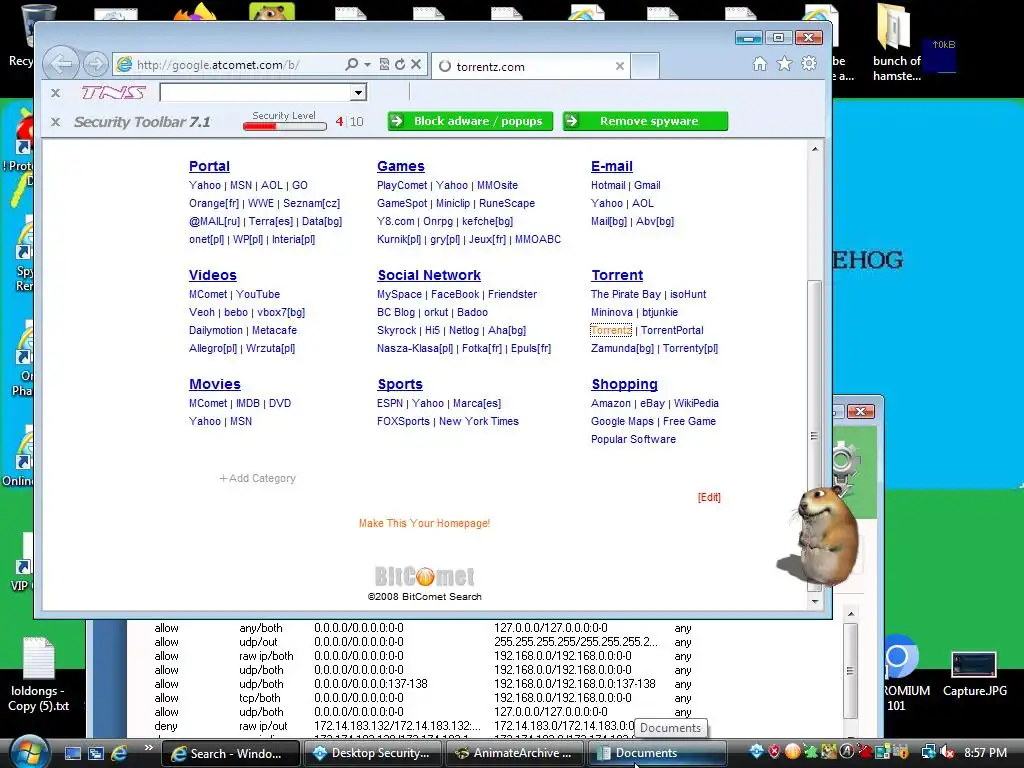Click the Amazon link under Shopping
The width and height of the screenshot is (1024, 768).
coord(611,404)
